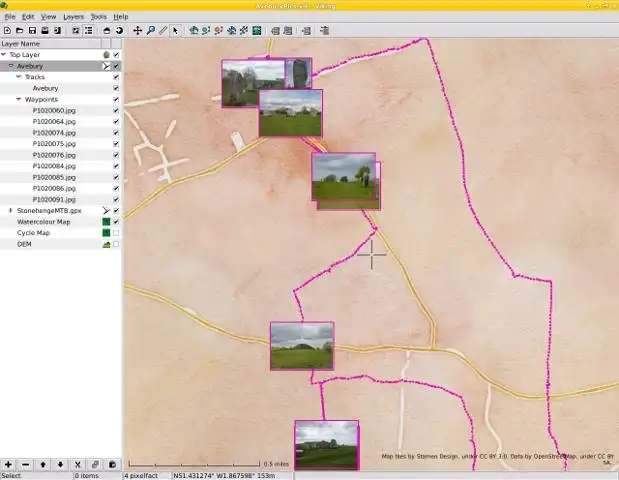Enable the Cyclo Map layer checkbox
This screenshot has height=480, width=619.
click(x=116, y=233)
